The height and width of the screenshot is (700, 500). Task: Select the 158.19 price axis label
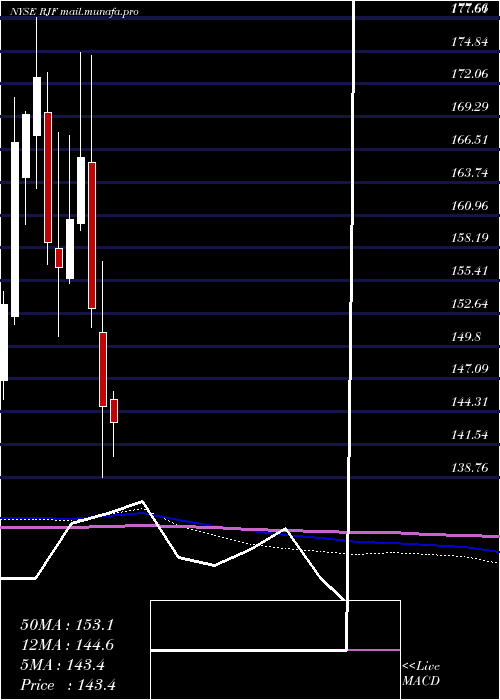(470, 238)
